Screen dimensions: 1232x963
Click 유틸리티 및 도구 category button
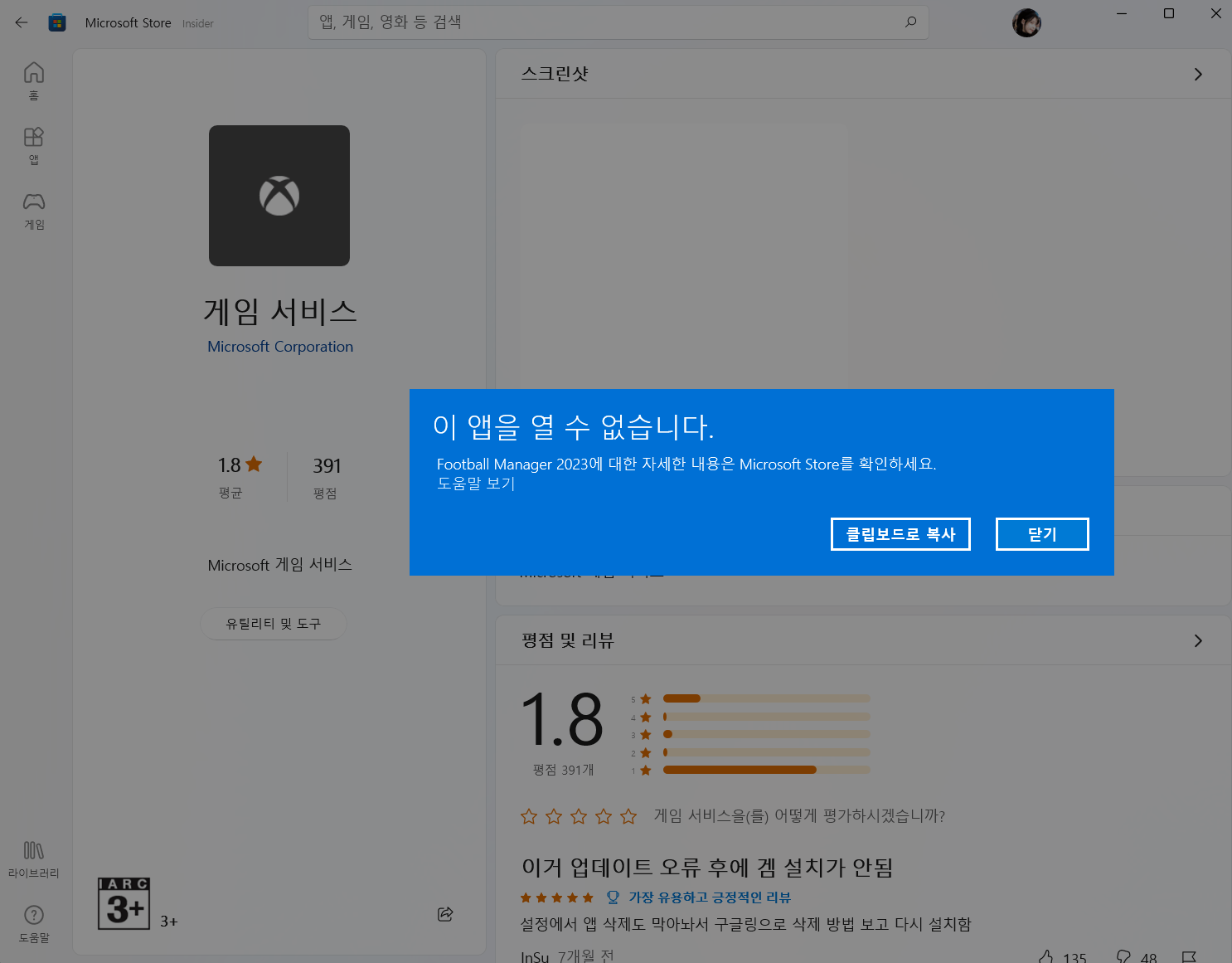[274, 623]
